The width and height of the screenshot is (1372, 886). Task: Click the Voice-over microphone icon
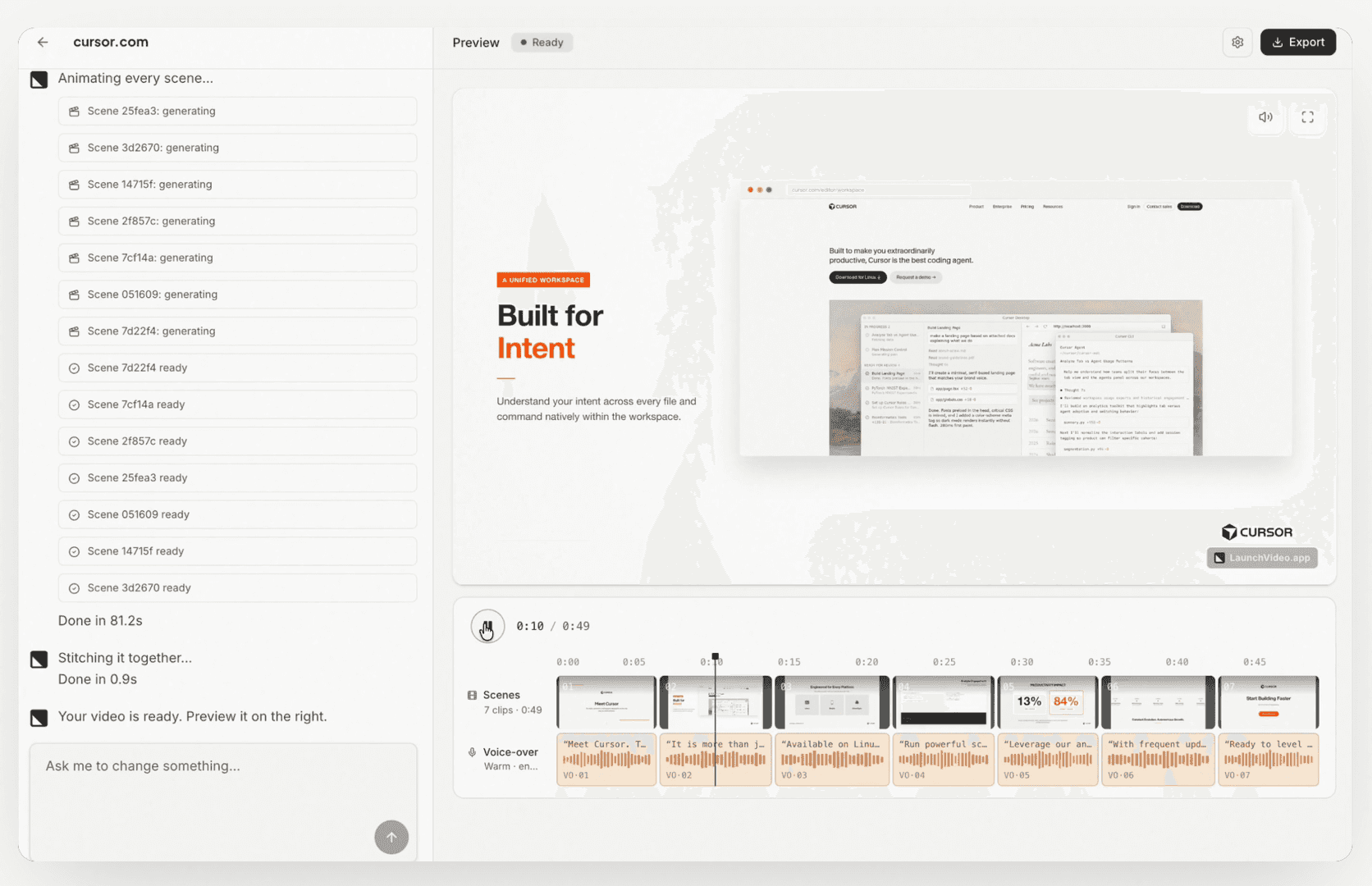pyautogui.click(x=473, y=752)
